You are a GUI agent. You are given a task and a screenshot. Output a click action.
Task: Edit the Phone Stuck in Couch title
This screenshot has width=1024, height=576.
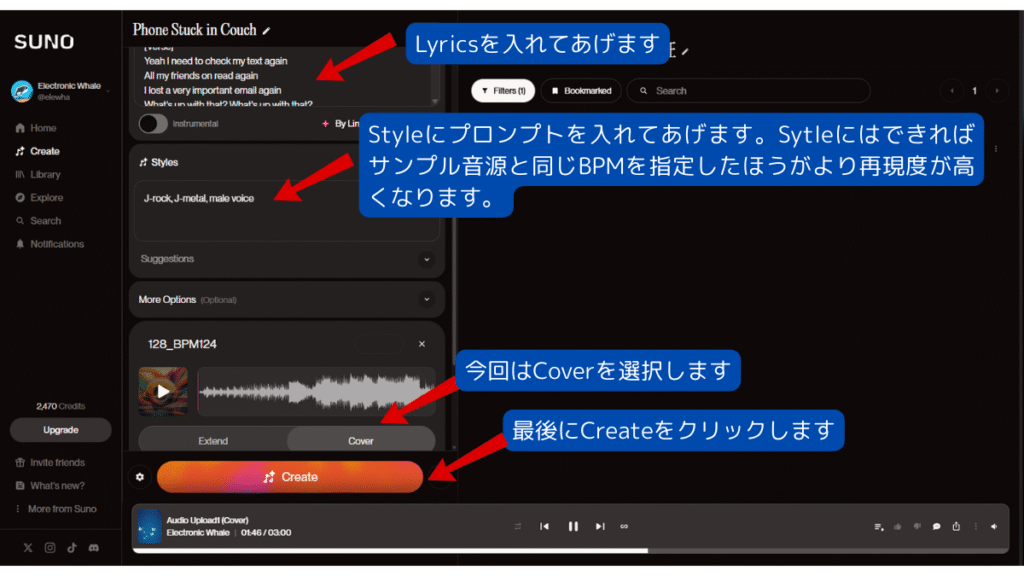pos(266,31)
